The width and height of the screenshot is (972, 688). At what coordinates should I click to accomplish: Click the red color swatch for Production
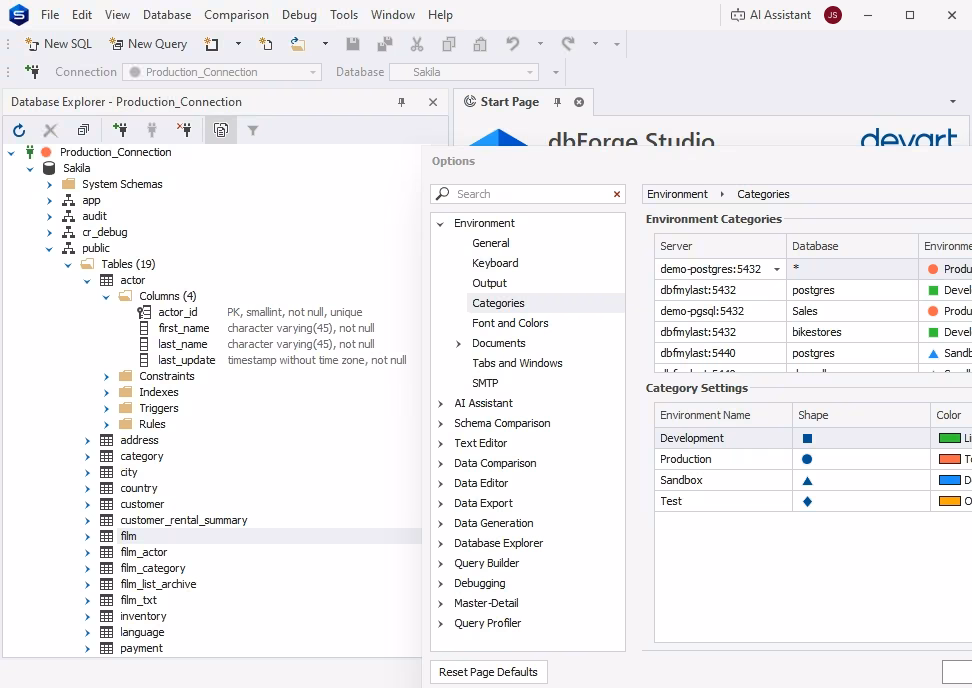click(950, 459)
